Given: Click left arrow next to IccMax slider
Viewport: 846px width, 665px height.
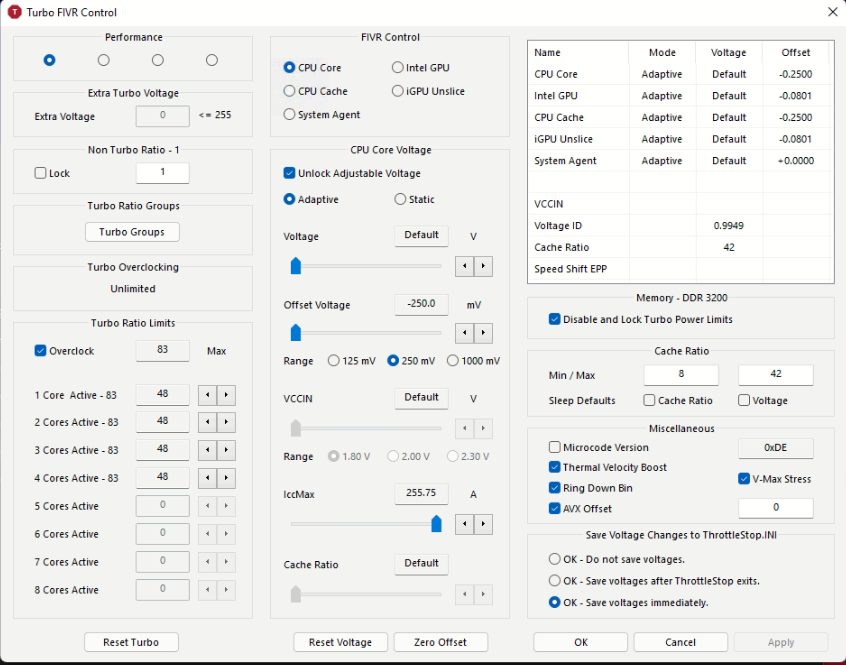Looking at the screenshot, I should click(x=465, y=524).
